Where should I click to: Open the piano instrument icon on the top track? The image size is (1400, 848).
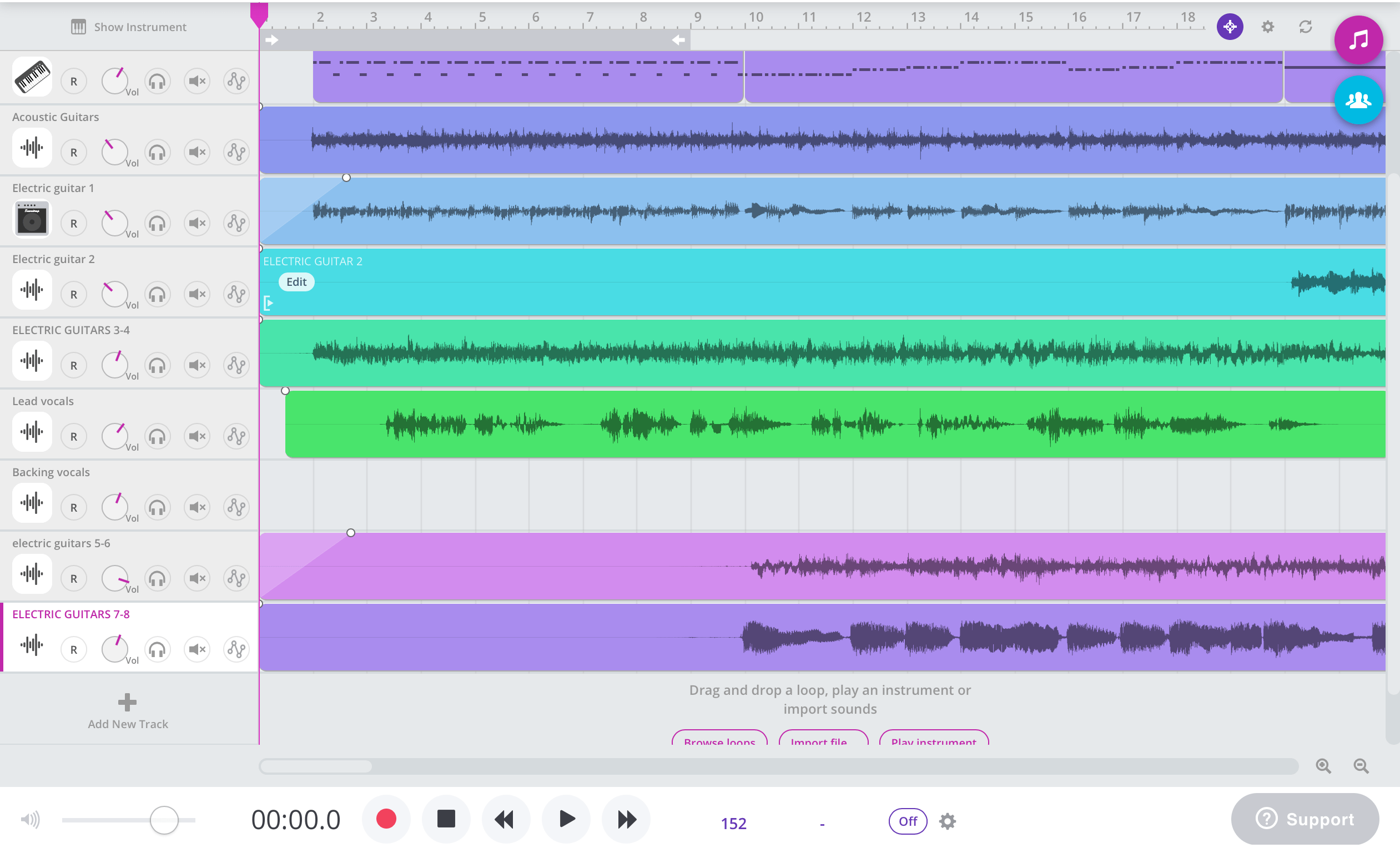[x=32, y=77]
